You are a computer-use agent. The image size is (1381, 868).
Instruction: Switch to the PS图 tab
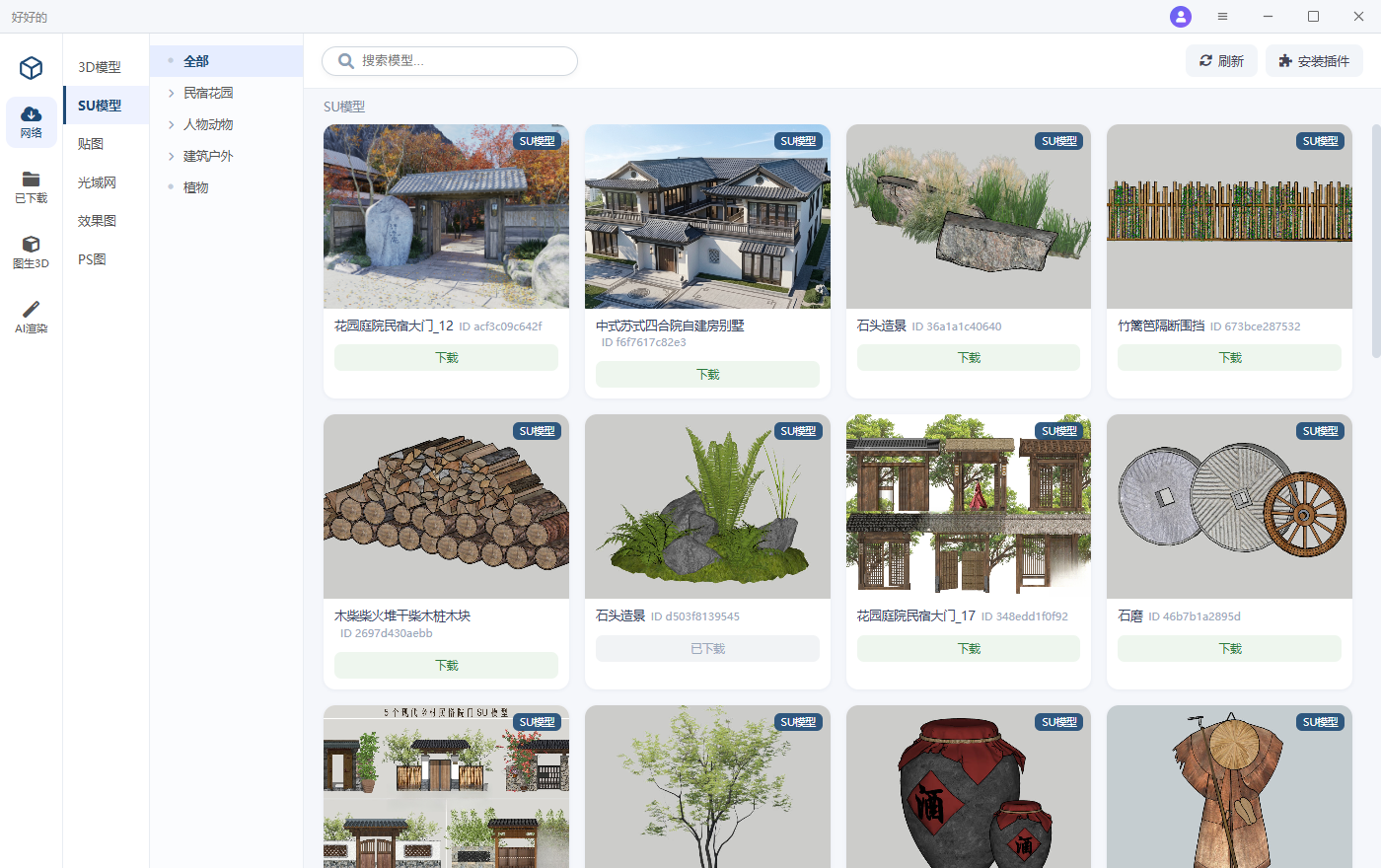pos(107,259)
